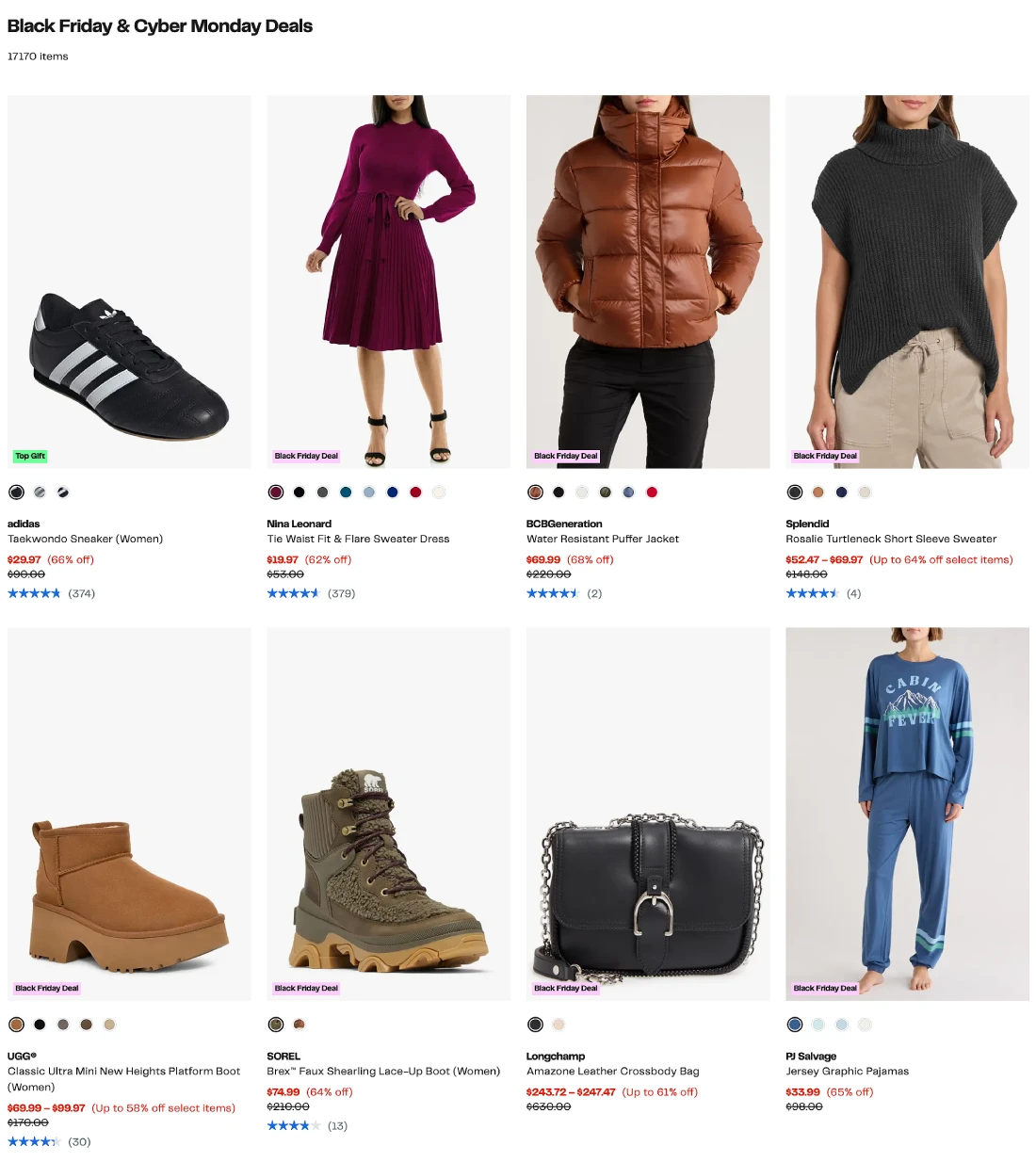Open the brown puffer jacket photo

(648, 282)
